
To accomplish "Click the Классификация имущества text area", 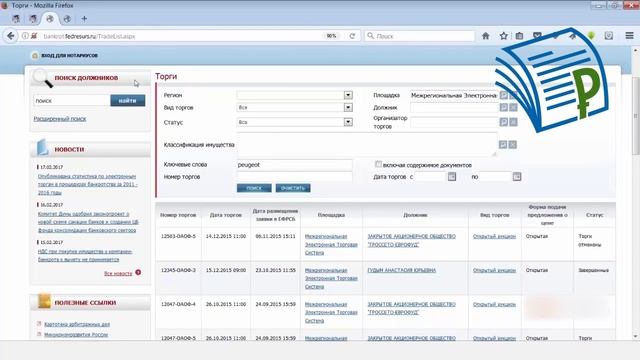I will coord(367,144).
